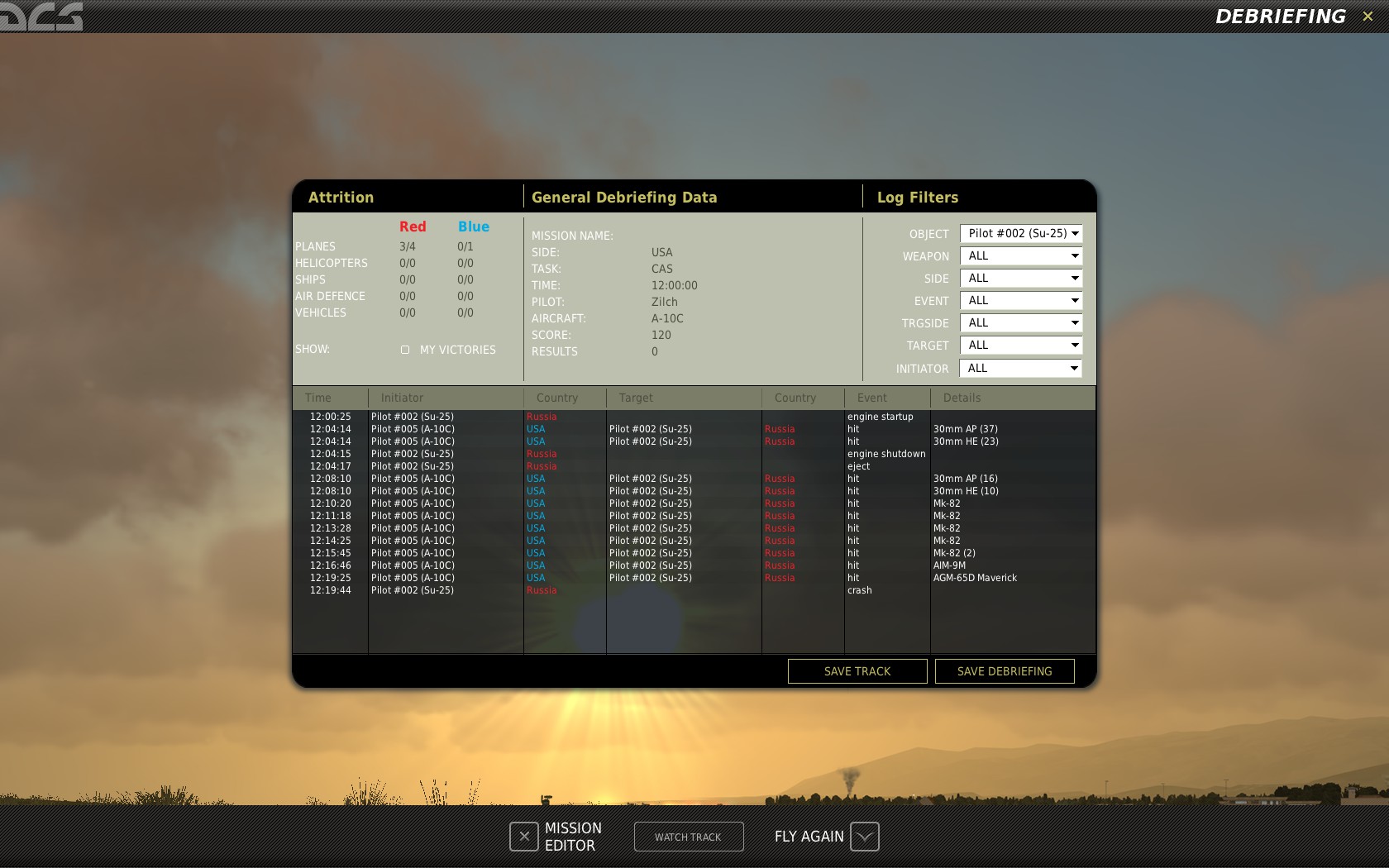Click the Mission Editor X icon

[524, 837]
